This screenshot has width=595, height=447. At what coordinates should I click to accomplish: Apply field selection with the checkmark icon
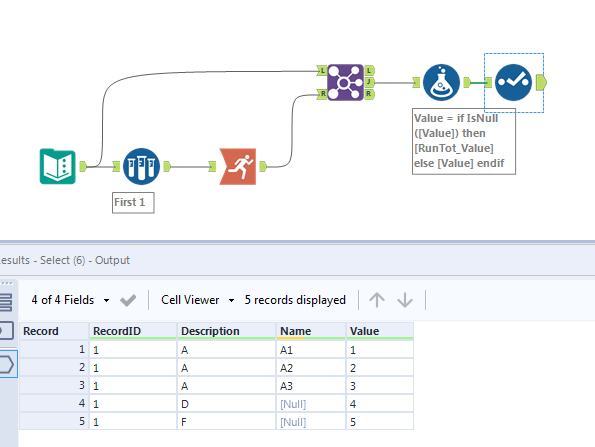click(x=128, y=301)
